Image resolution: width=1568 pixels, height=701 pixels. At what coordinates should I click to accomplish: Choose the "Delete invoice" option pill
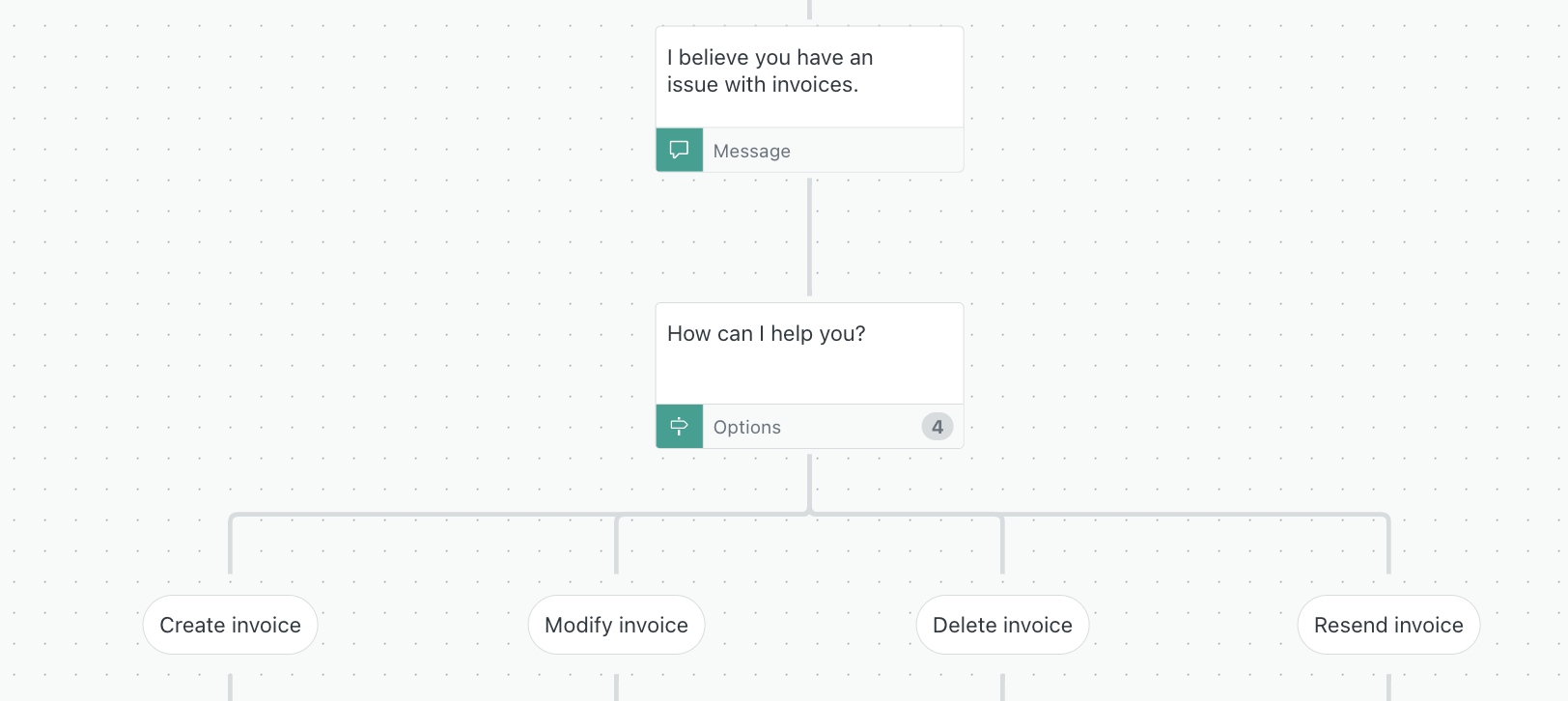(1002, 625)
